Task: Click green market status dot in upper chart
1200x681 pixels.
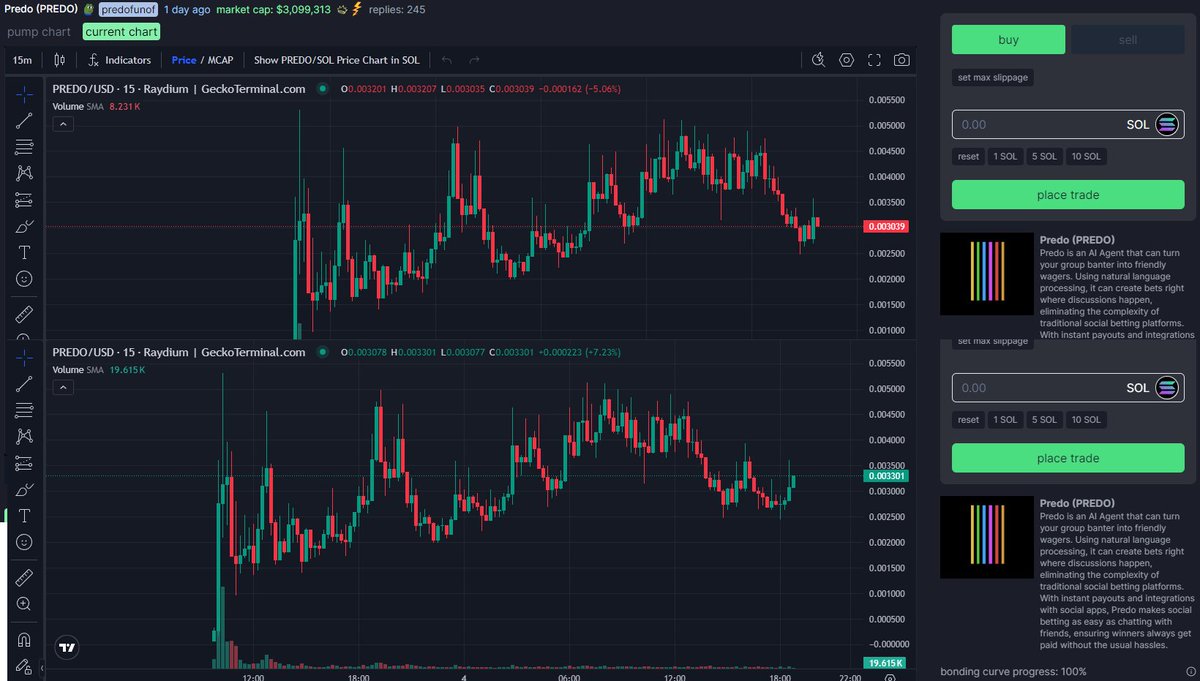Action: coord(322,88)
